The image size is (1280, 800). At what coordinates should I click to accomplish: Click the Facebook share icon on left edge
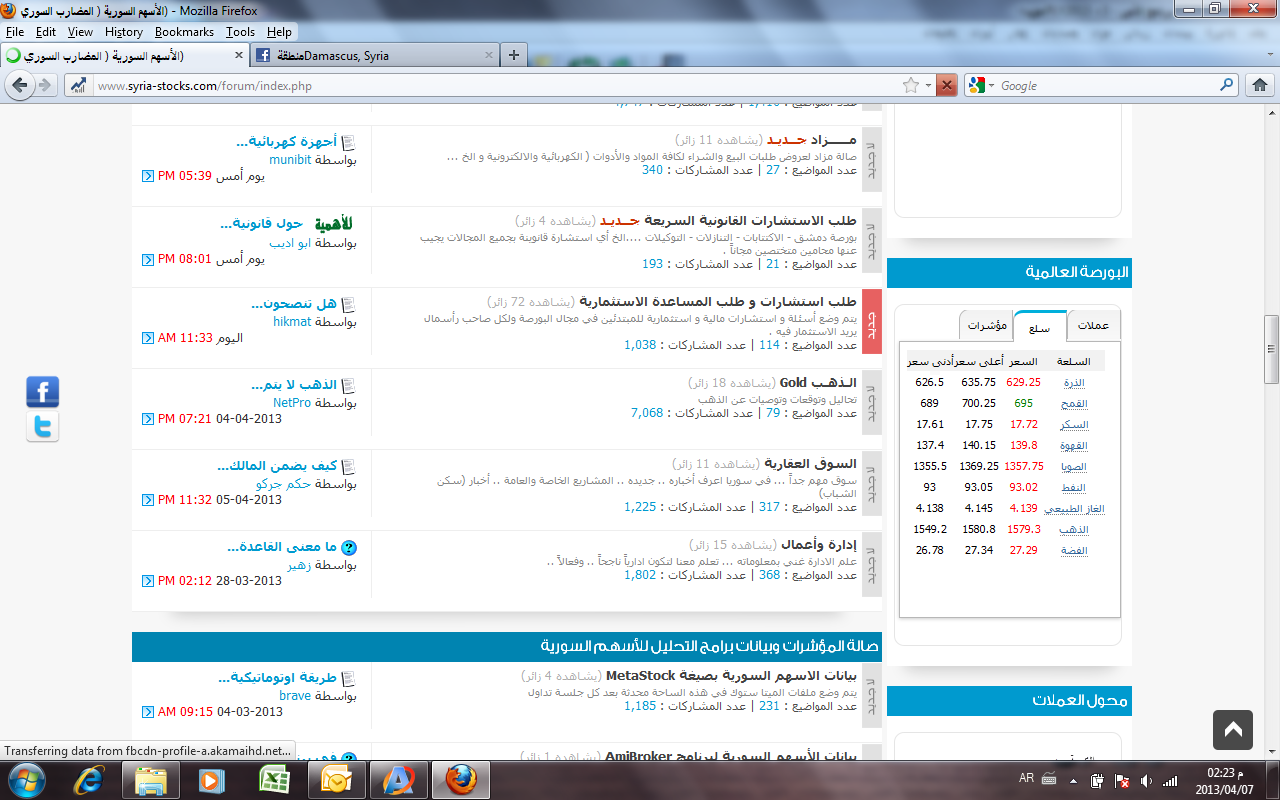pyautogui.click(x=42, y=392)
